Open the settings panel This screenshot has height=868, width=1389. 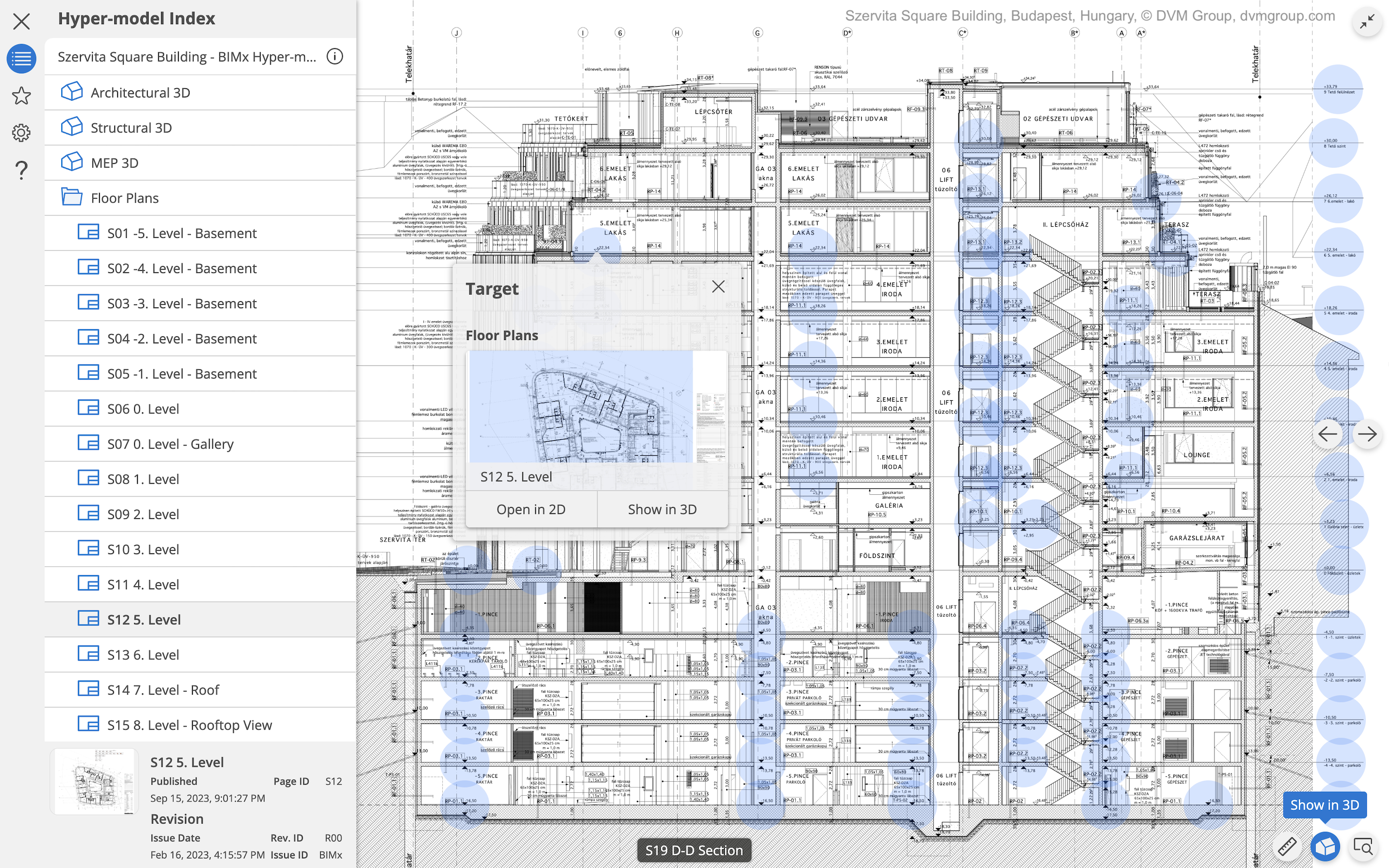coord(21,133)
